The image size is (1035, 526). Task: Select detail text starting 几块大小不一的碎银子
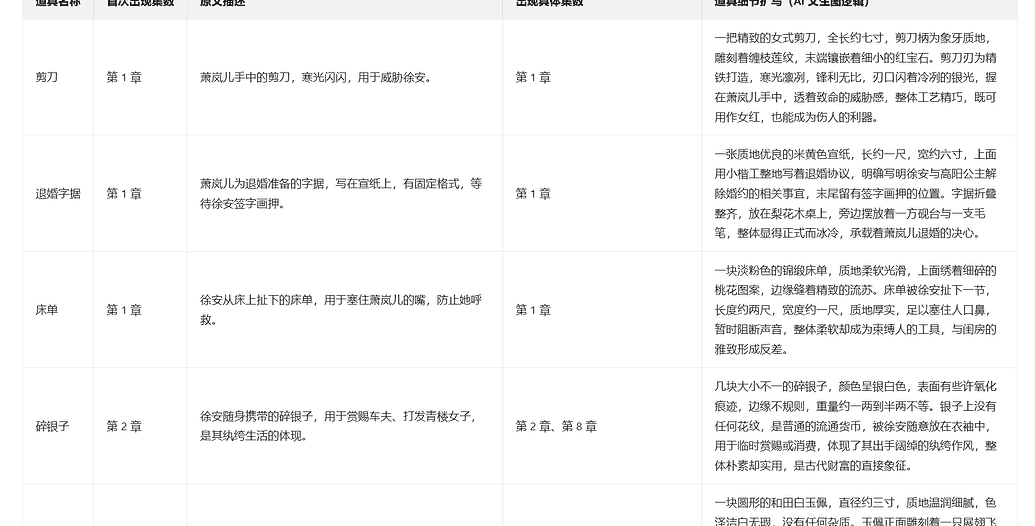click(x=855, y=426)
